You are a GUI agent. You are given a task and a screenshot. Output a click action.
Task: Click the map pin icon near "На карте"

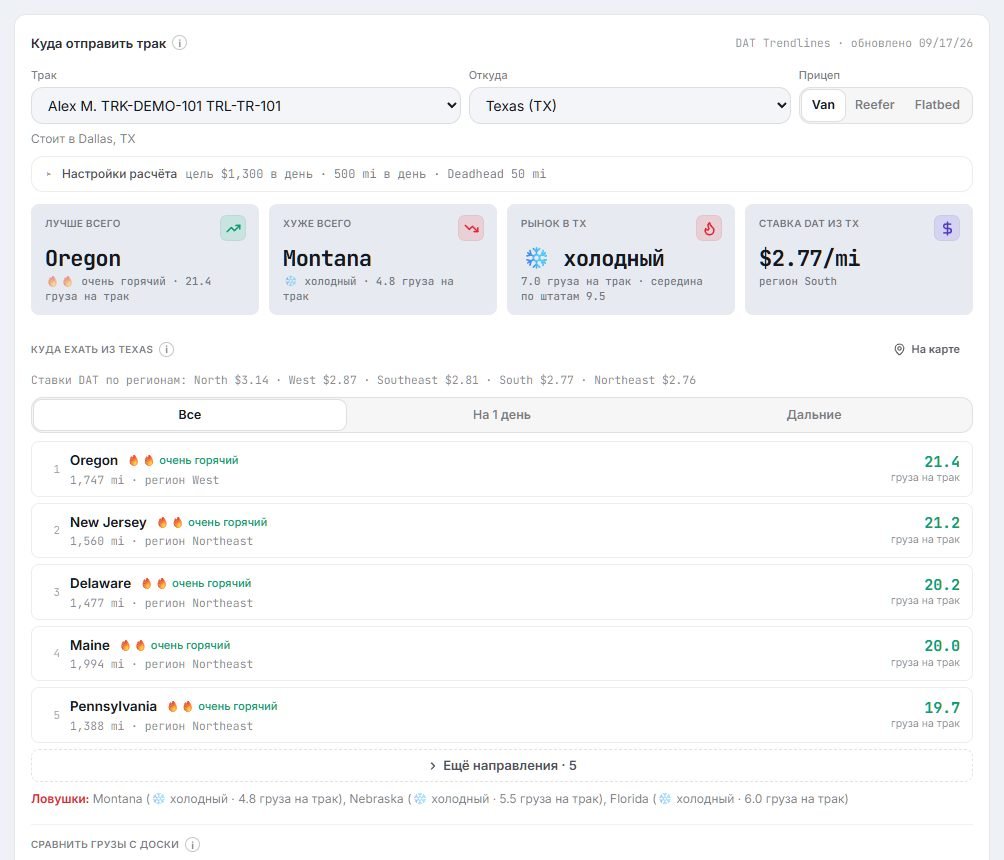point(899,349)
